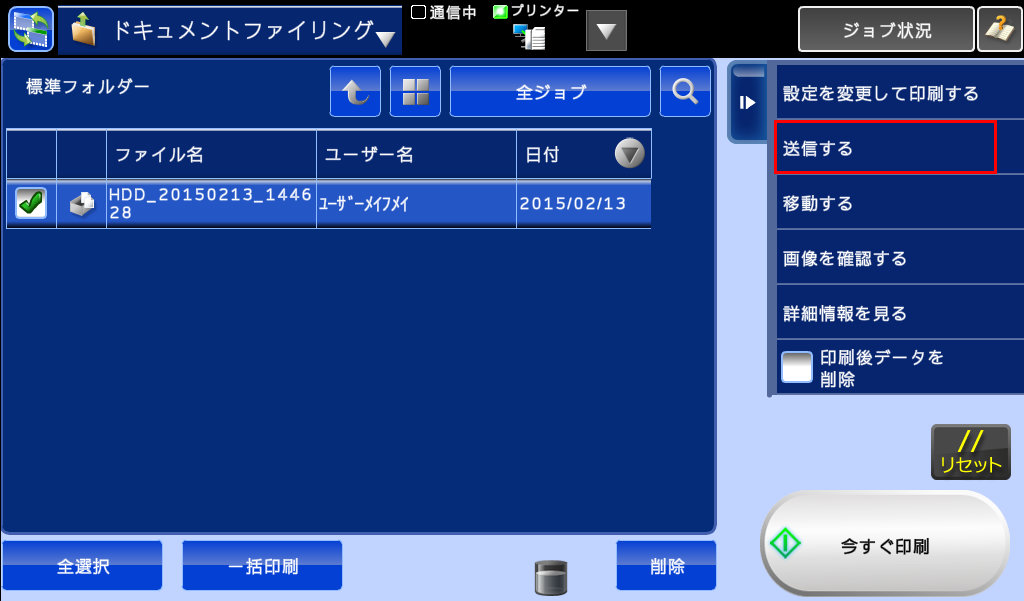
Task: Click the mode switch icon at top-left
Action: pyautogui.click(x=30, y=29)
